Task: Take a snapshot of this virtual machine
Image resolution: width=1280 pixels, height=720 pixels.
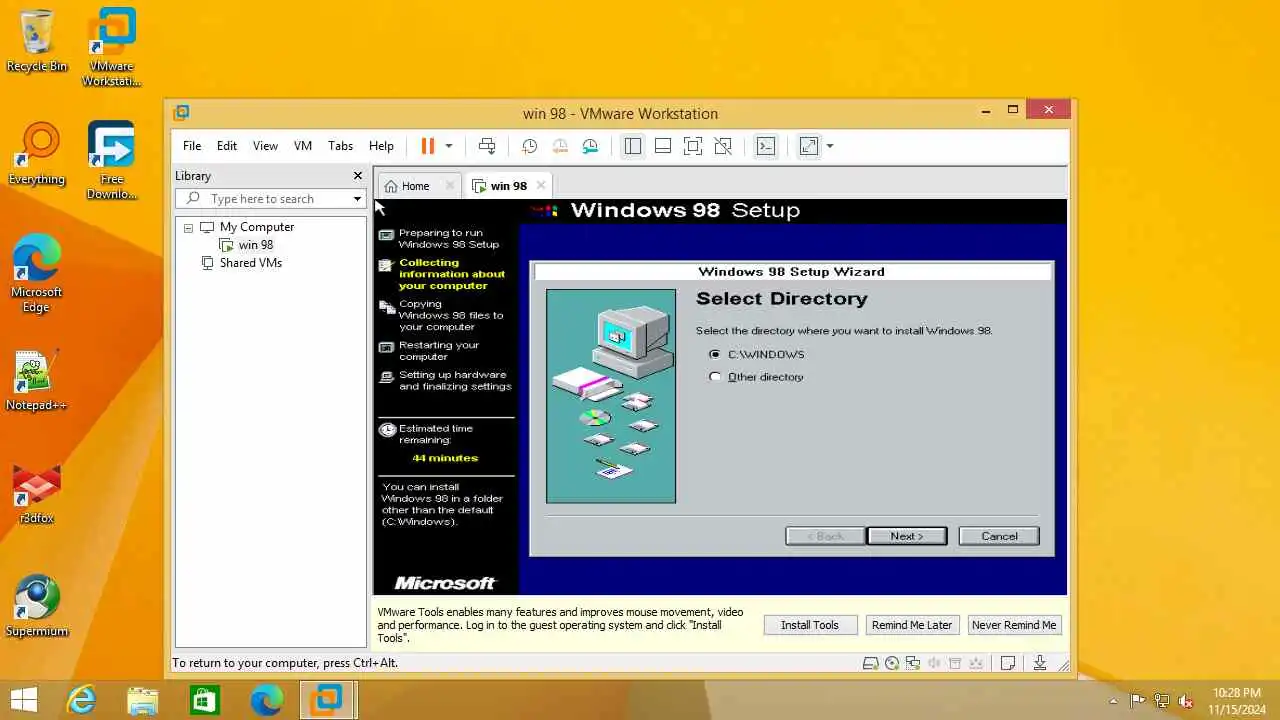Action: click(530, 146)
